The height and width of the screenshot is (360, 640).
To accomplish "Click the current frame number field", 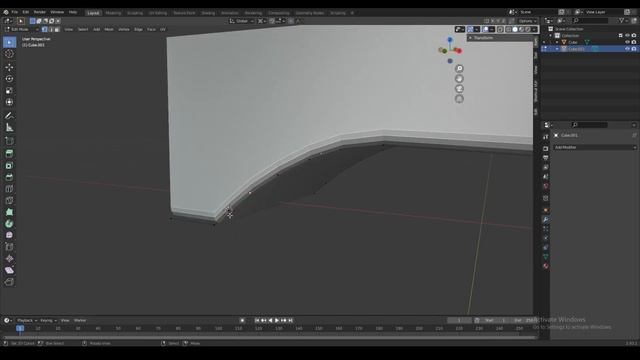I will point(459,320).
